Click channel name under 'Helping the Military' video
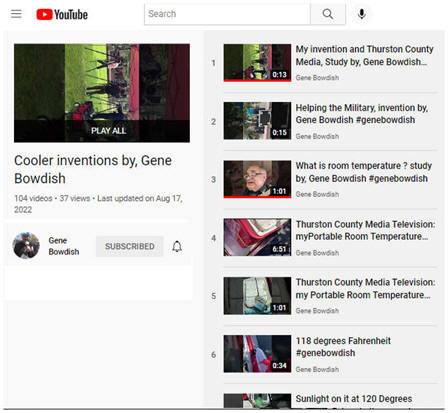Image resolution: width=448 pixels, height=413 pixels. click(317, 136)
